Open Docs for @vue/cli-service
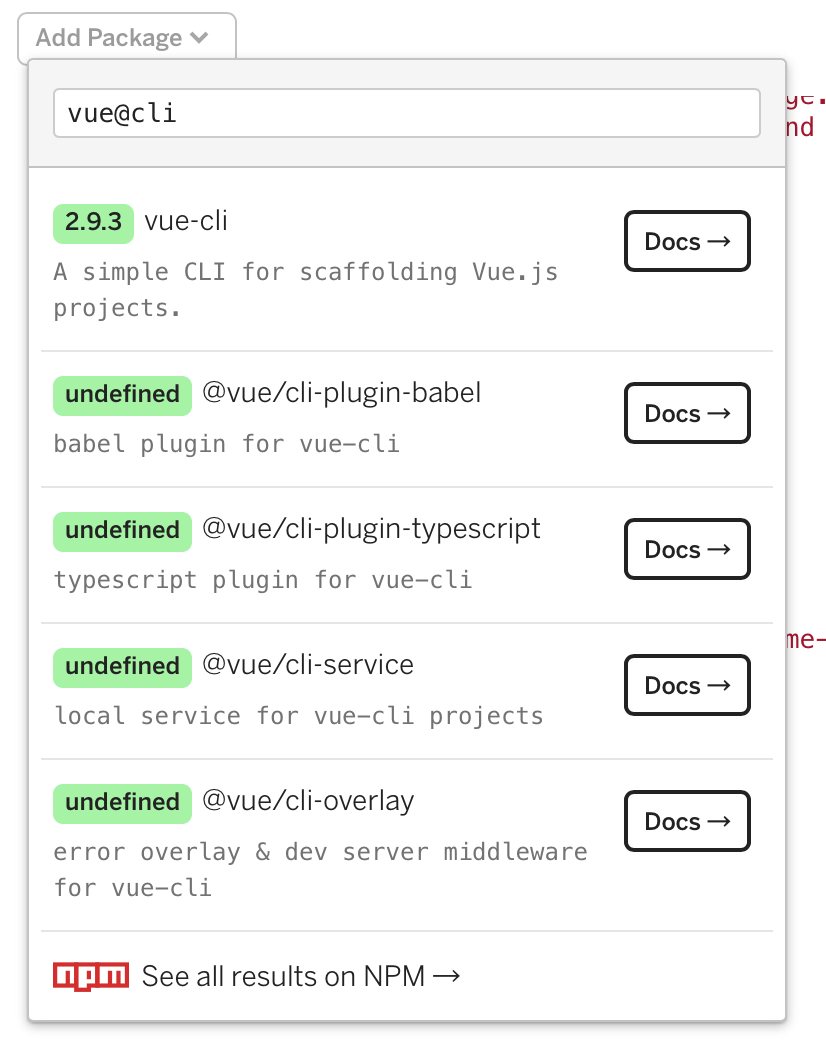The height and width of the screenshot is (1057, 826). [687, 686]
